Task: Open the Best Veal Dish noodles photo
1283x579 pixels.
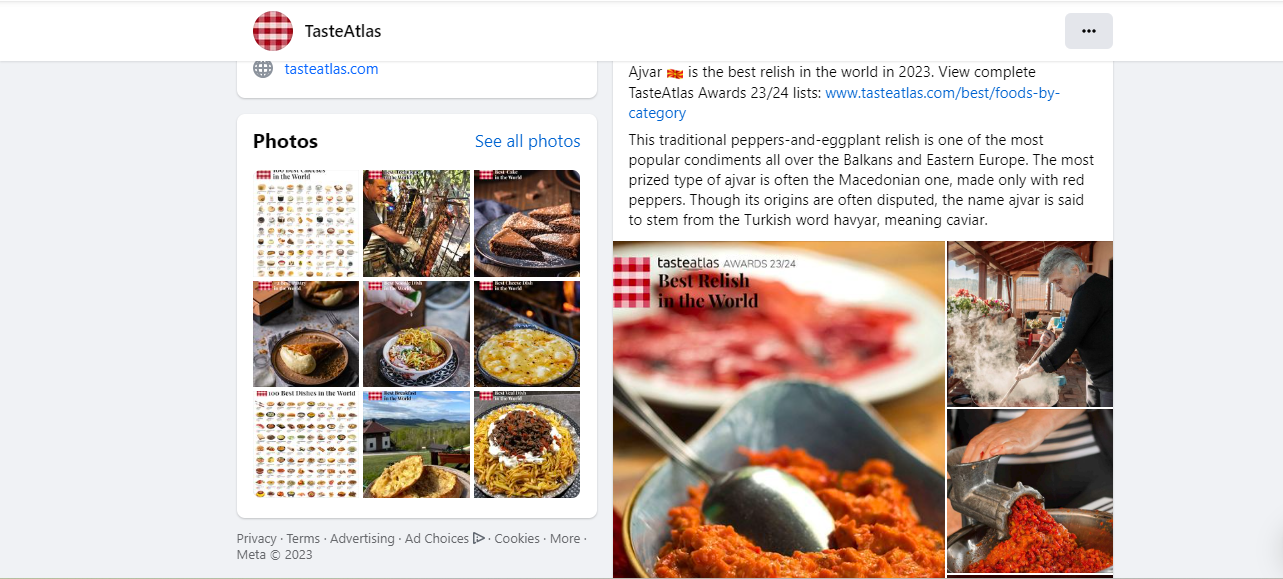Action: (527, 444)
